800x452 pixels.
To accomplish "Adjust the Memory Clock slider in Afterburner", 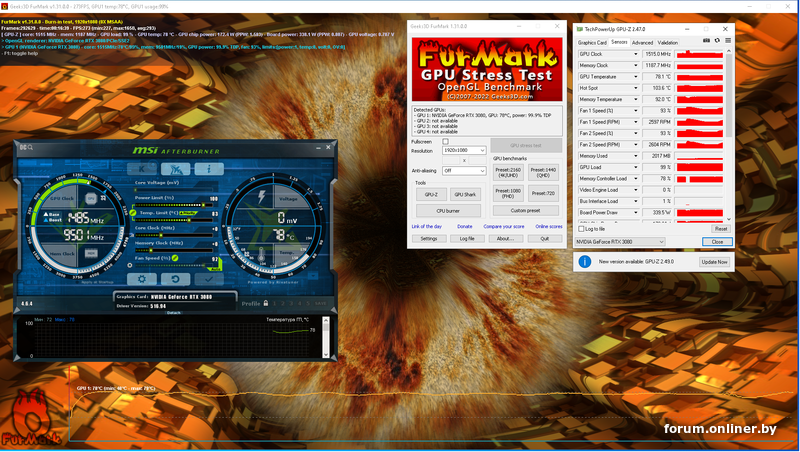I will point(173,250).
